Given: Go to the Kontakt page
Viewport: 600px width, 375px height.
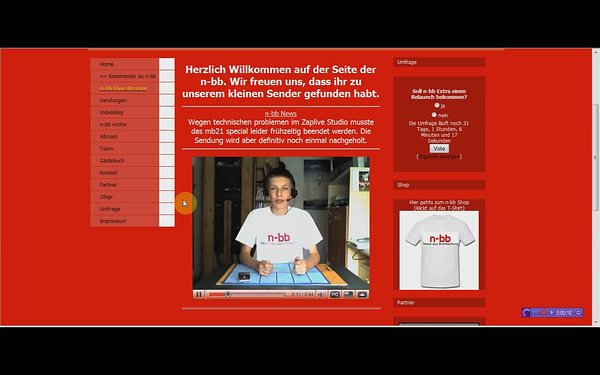Looking at the screenshot, I should (x=125, y=173).
